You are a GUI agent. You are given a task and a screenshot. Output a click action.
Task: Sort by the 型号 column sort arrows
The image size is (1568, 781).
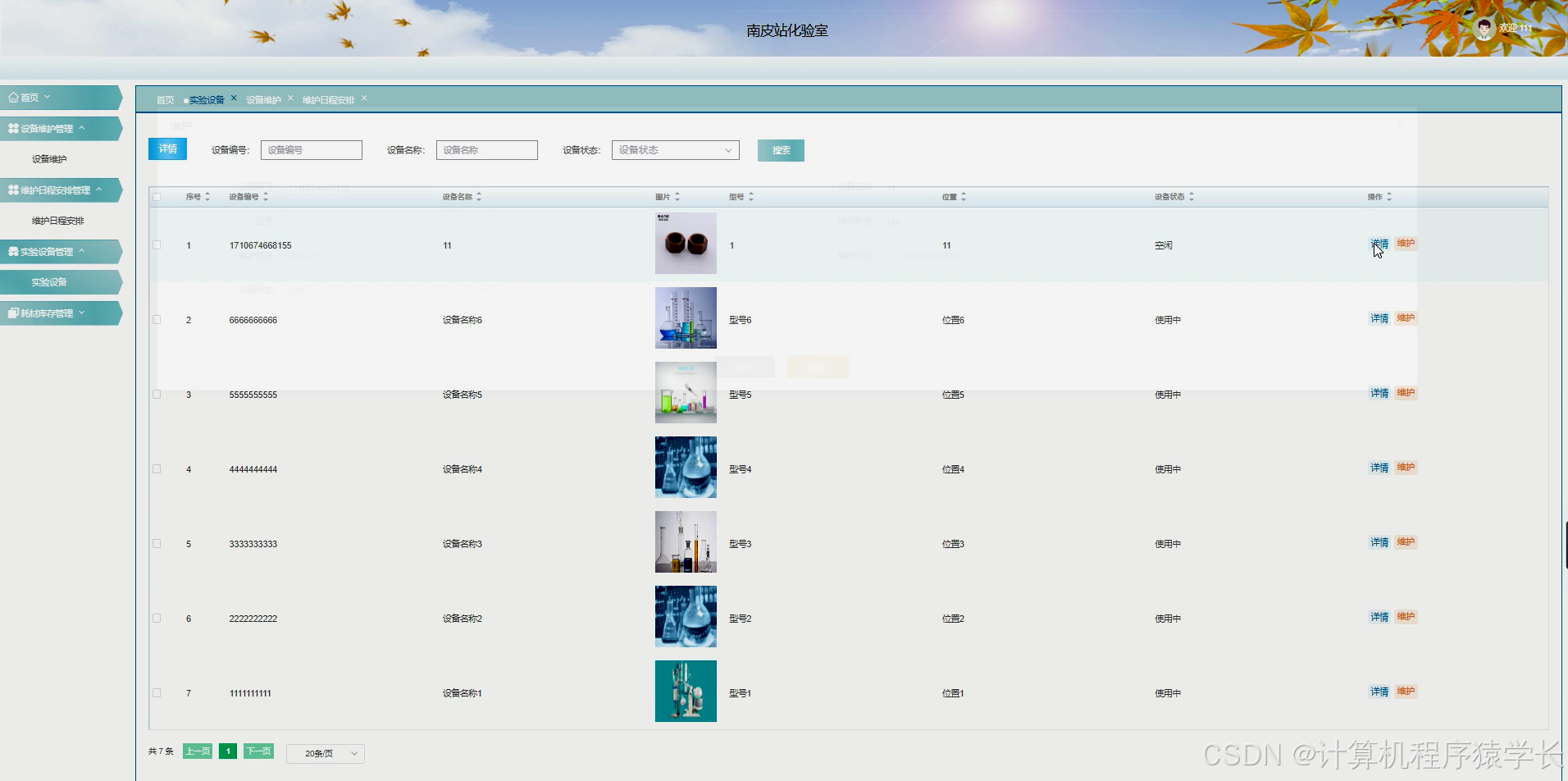[751, 197]
